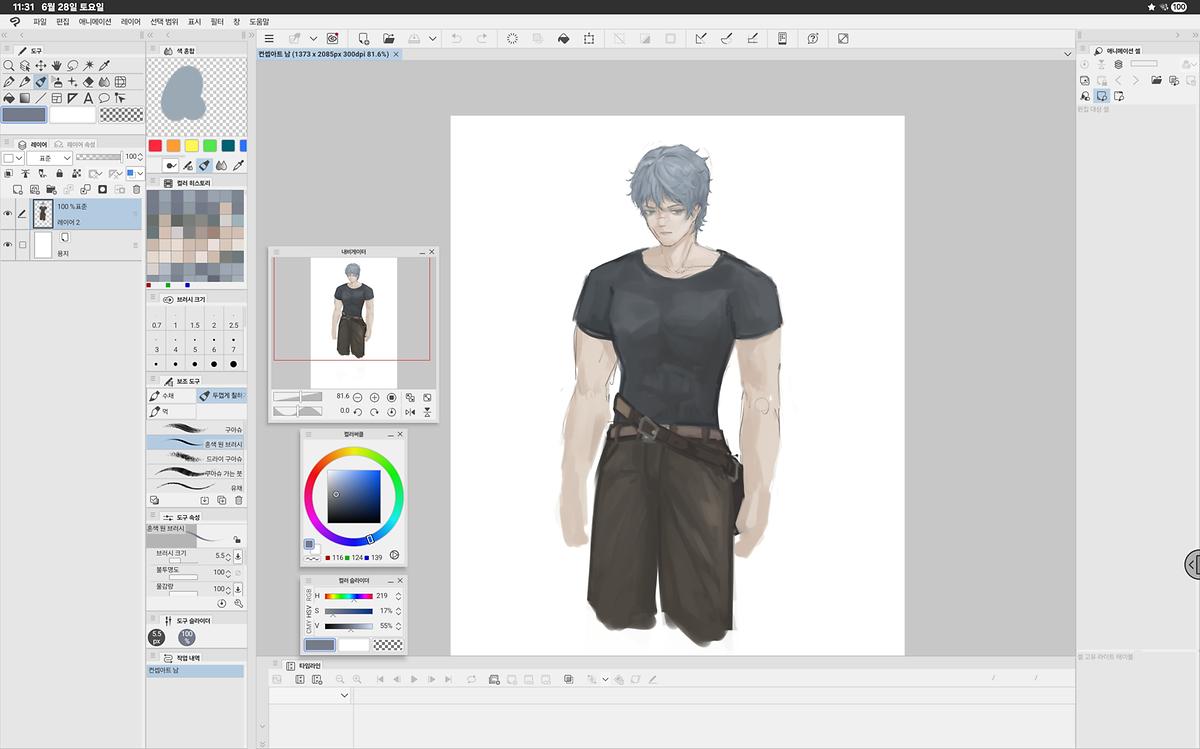
Task: Select the 수채 sub tool group
Action: [x=171, y=396]
